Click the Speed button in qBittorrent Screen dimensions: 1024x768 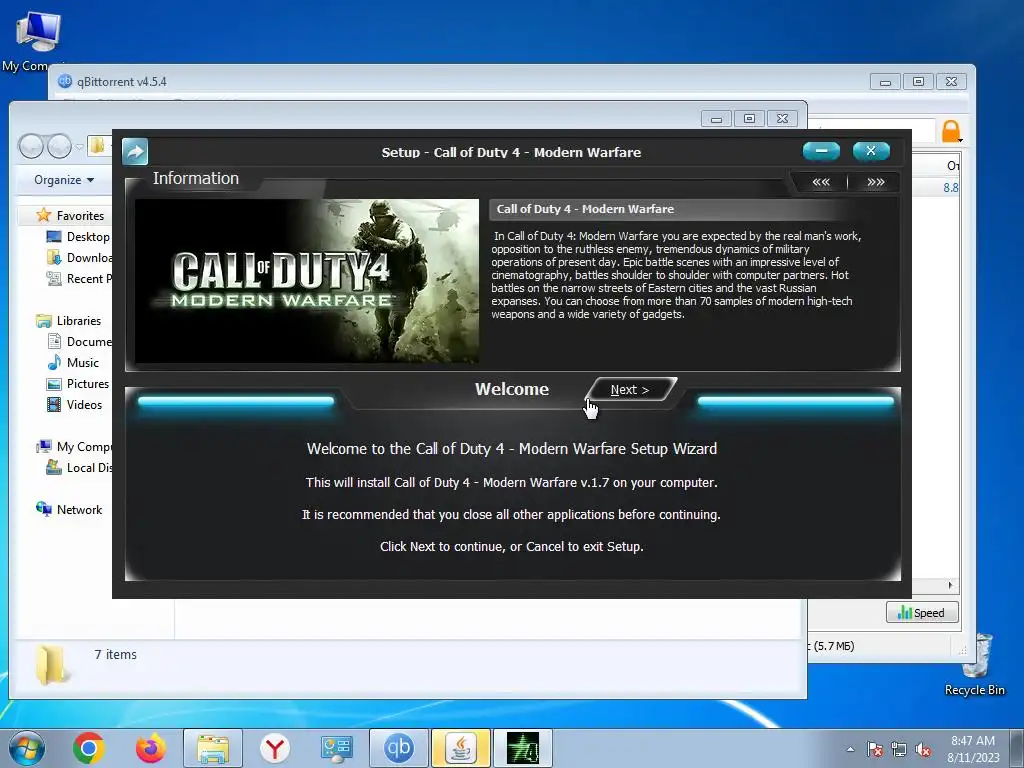point(921,613)
